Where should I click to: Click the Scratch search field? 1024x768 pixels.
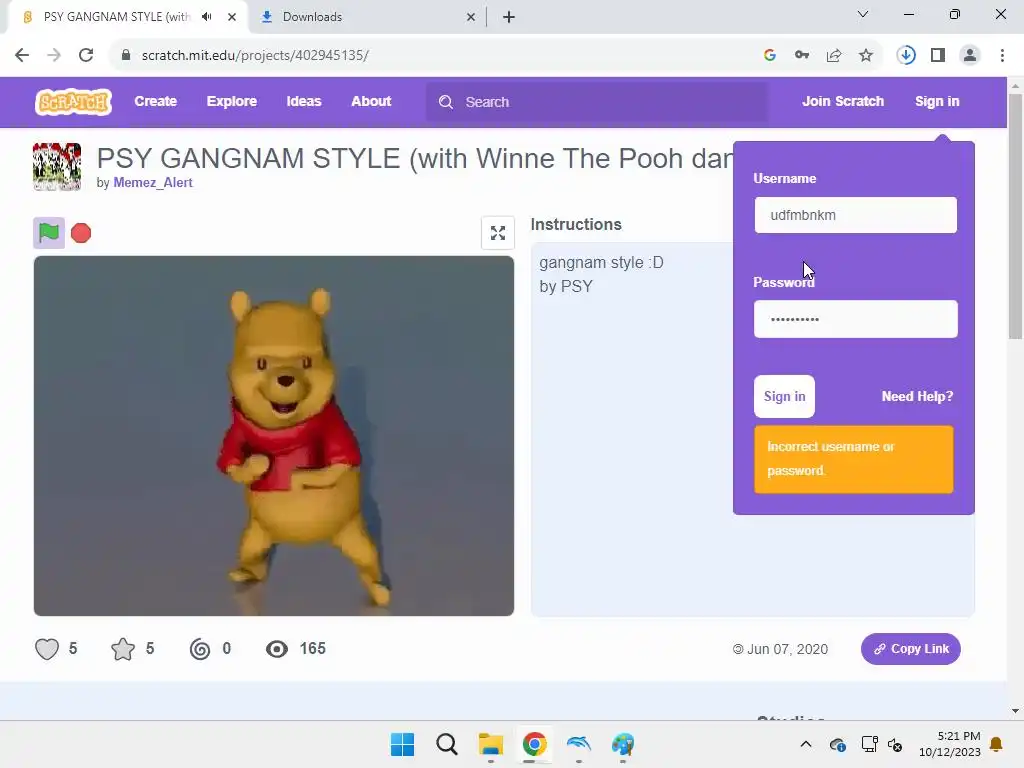pos(597,102)
